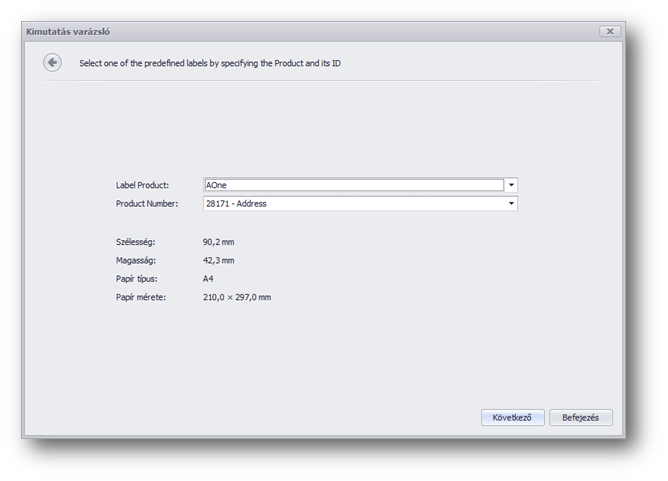Go back using the arrow icon
Image resolution: width=668 pixels, height=481 pixels.
pyautogui.click(x=52, y=63)
